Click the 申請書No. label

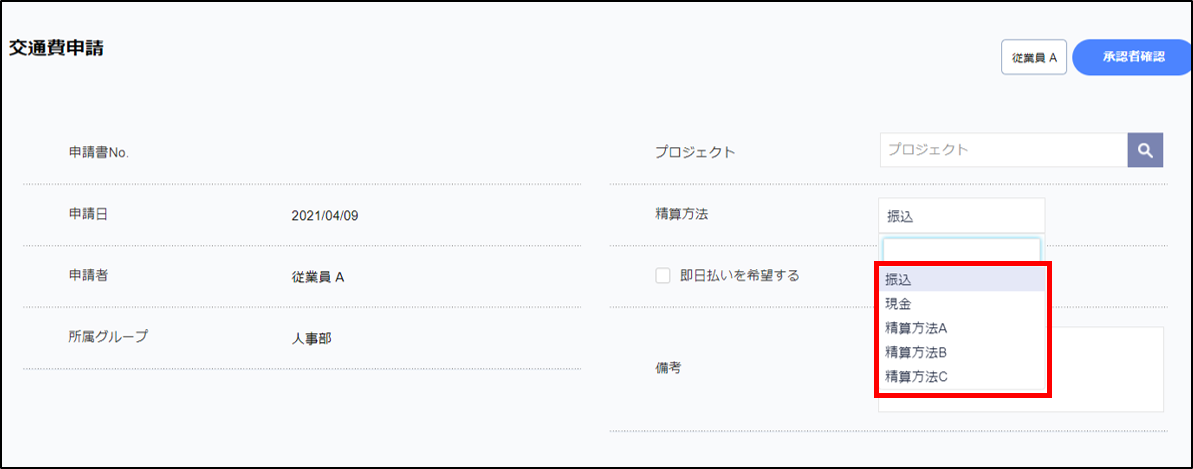click(99, 153)
